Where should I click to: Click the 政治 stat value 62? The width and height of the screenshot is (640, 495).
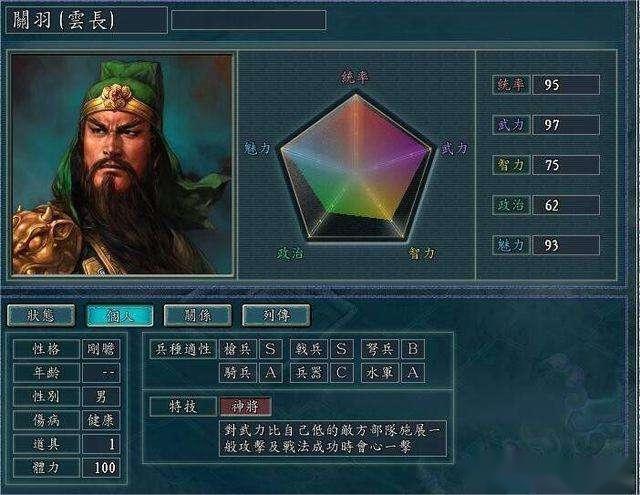(566, 205)
